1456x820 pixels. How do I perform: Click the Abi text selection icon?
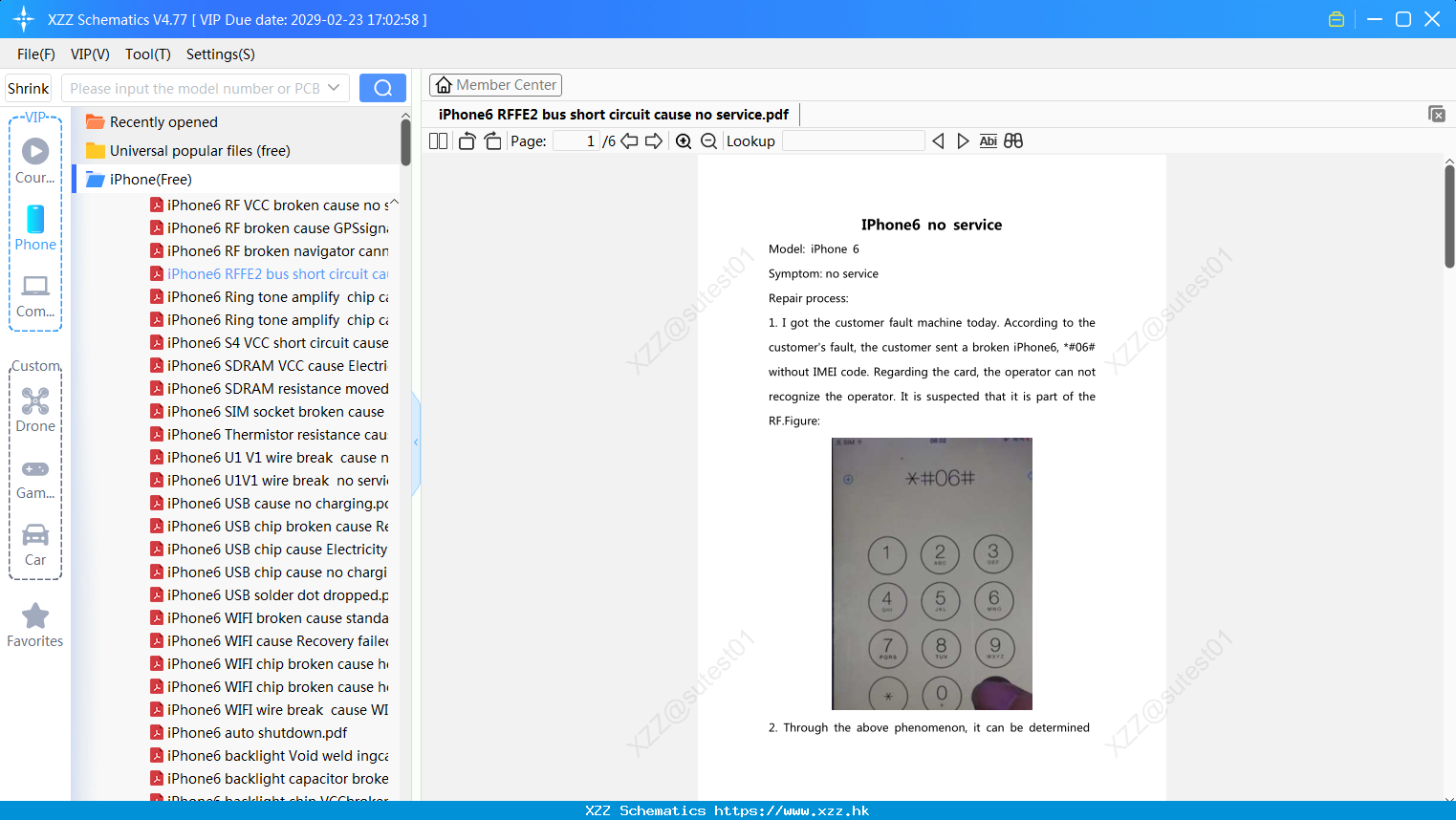point(989,141)
